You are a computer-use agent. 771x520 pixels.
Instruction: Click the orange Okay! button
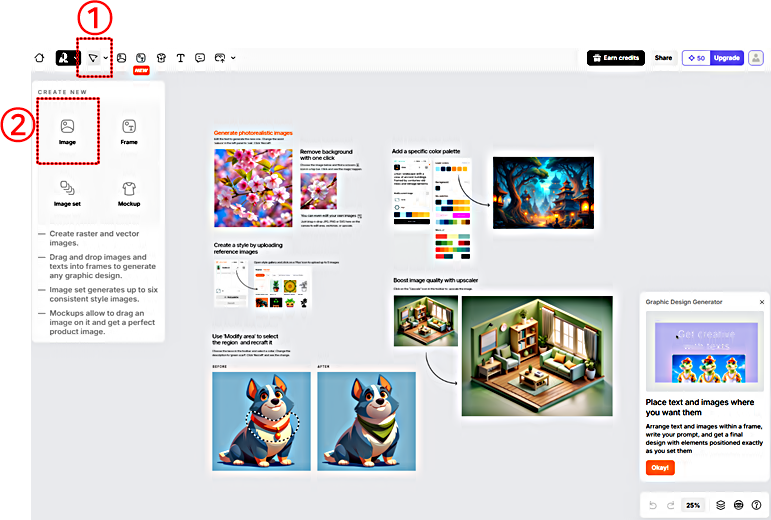point(660,467)
